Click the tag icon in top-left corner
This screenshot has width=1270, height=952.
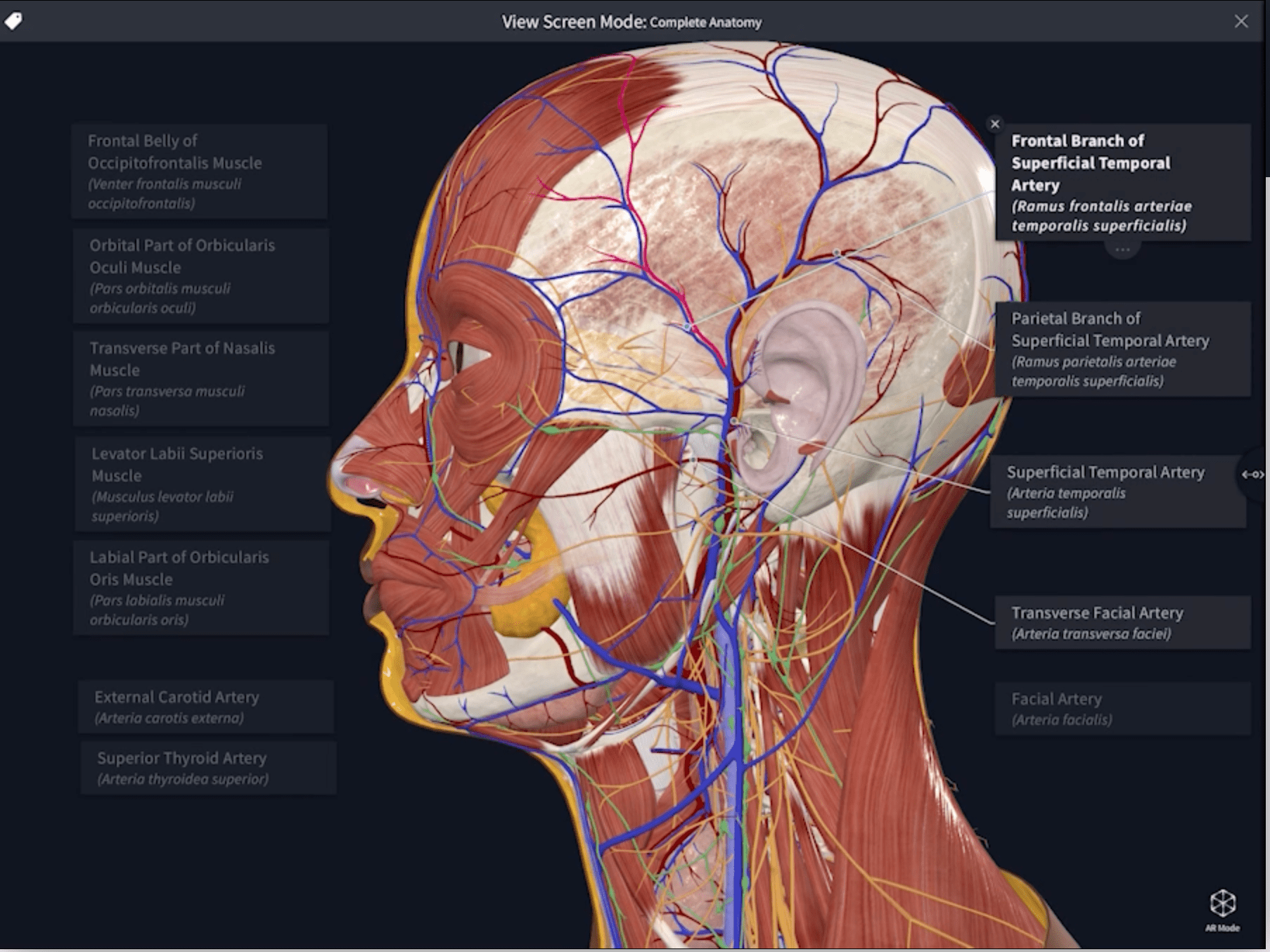pos(13,21)
